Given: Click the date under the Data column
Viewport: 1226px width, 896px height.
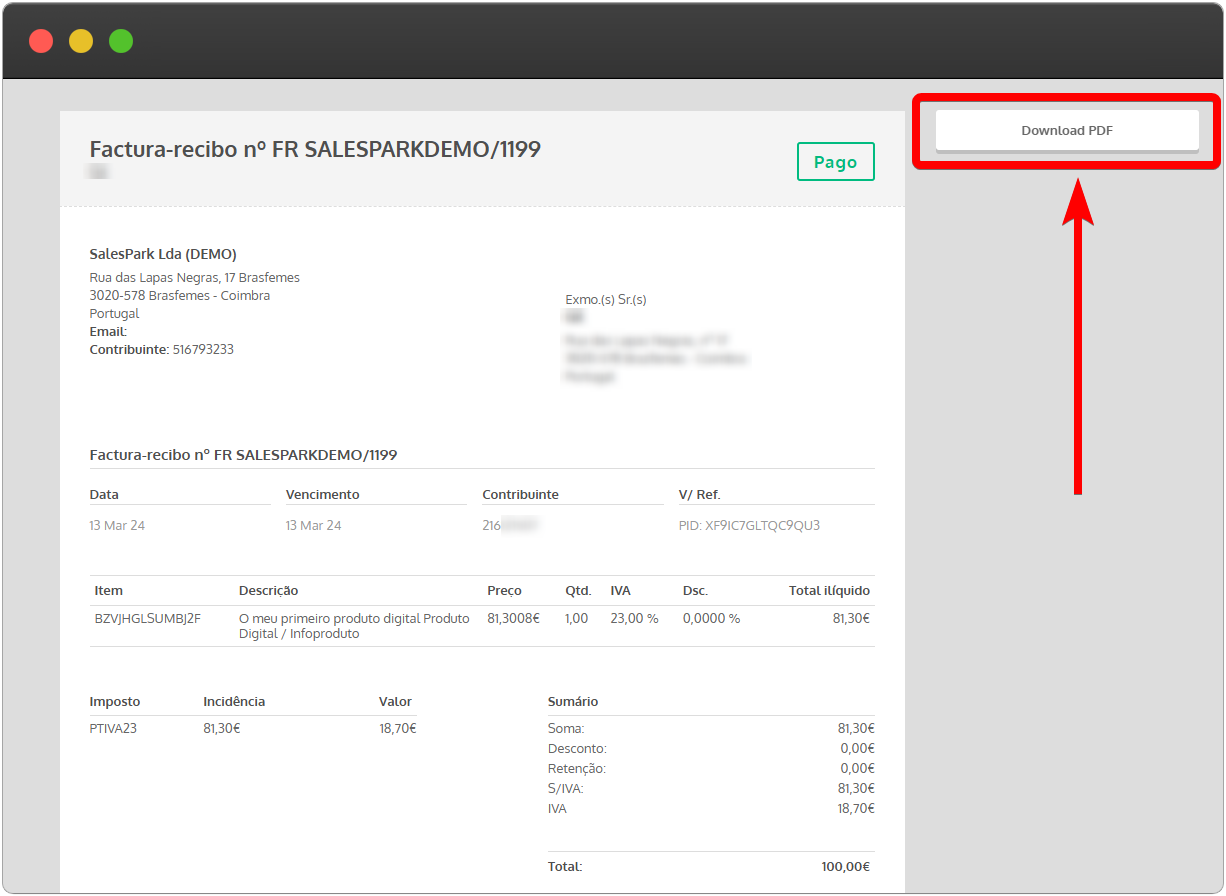Looking at the screenshot, I should (117, 525).
